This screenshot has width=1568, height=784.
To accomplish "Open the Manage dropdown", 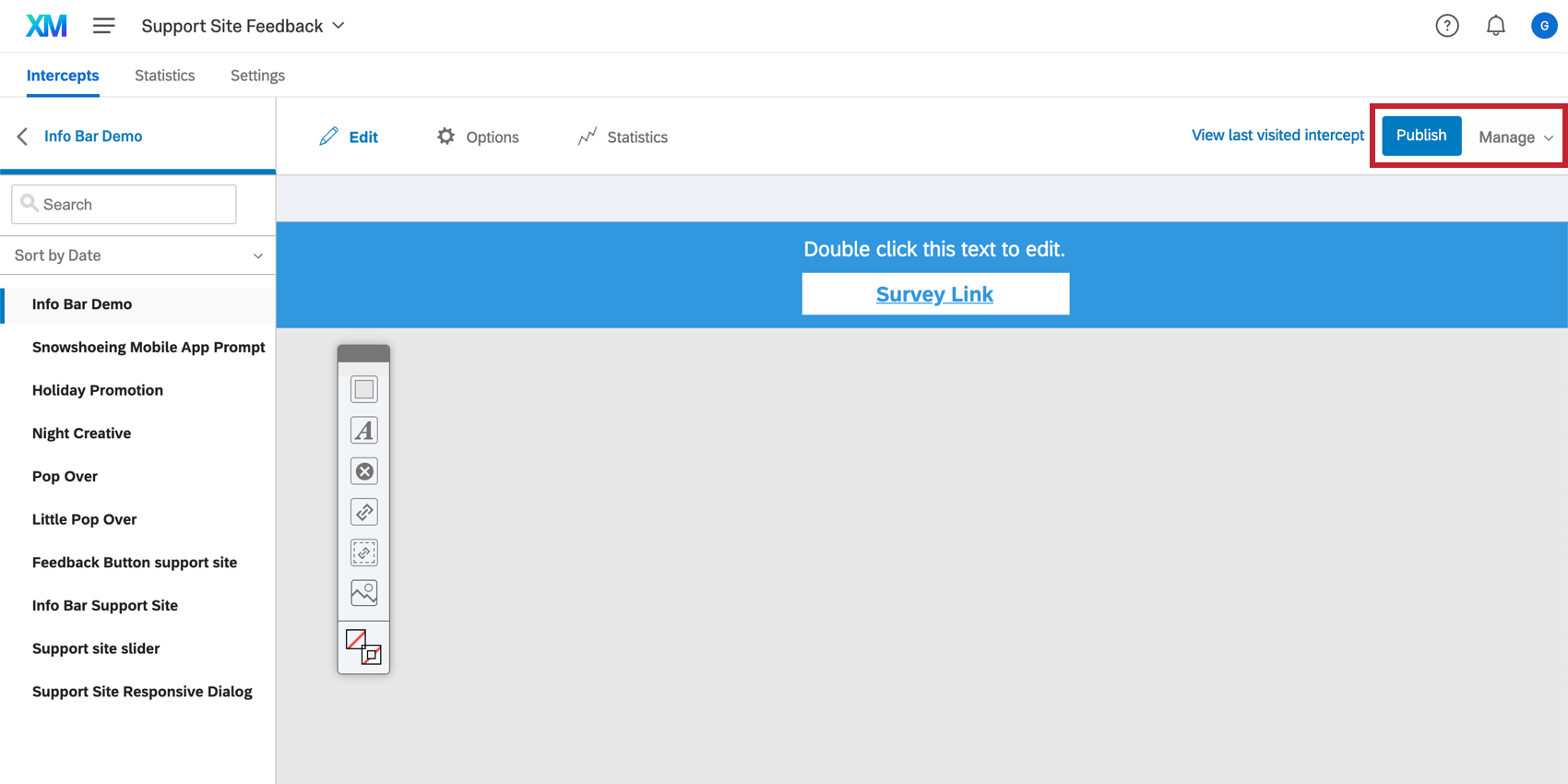I will (x=1515, y=137).
